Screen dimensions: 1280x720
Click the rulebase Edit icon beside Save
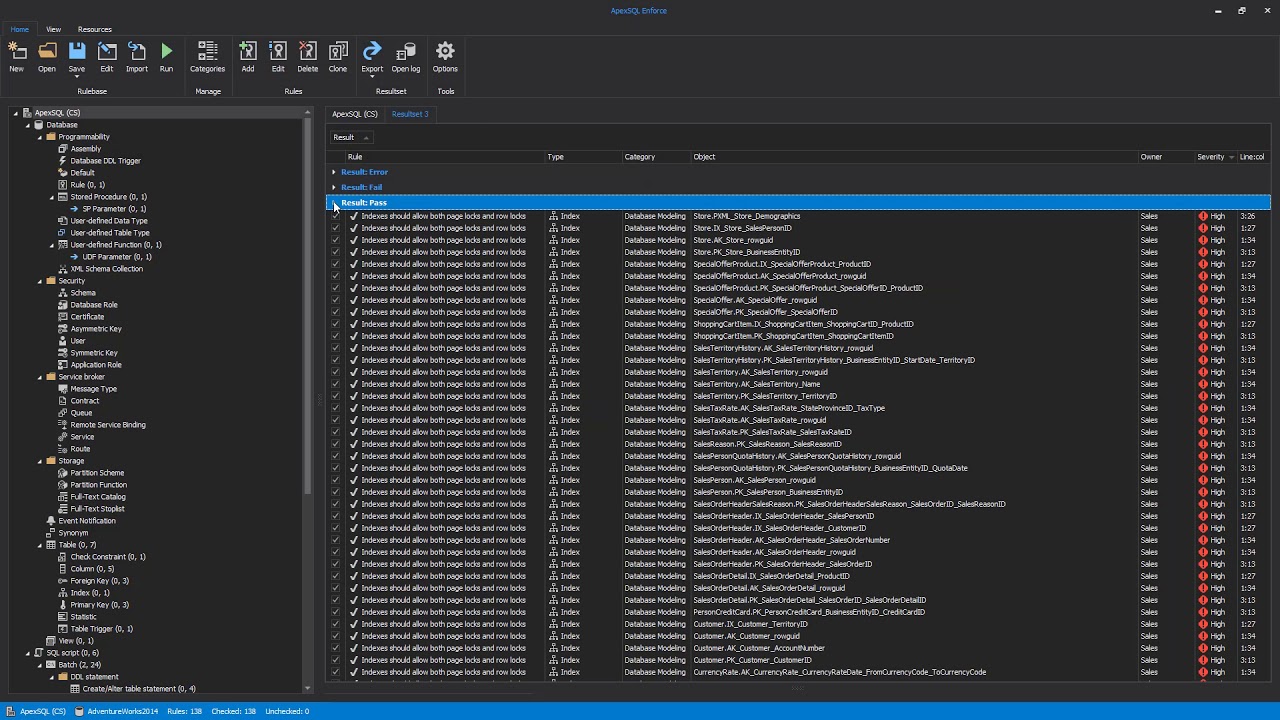click(107, 51)
